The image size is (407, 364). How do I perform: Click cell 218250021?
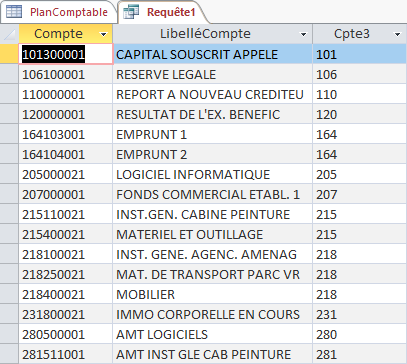coord(66,274)
